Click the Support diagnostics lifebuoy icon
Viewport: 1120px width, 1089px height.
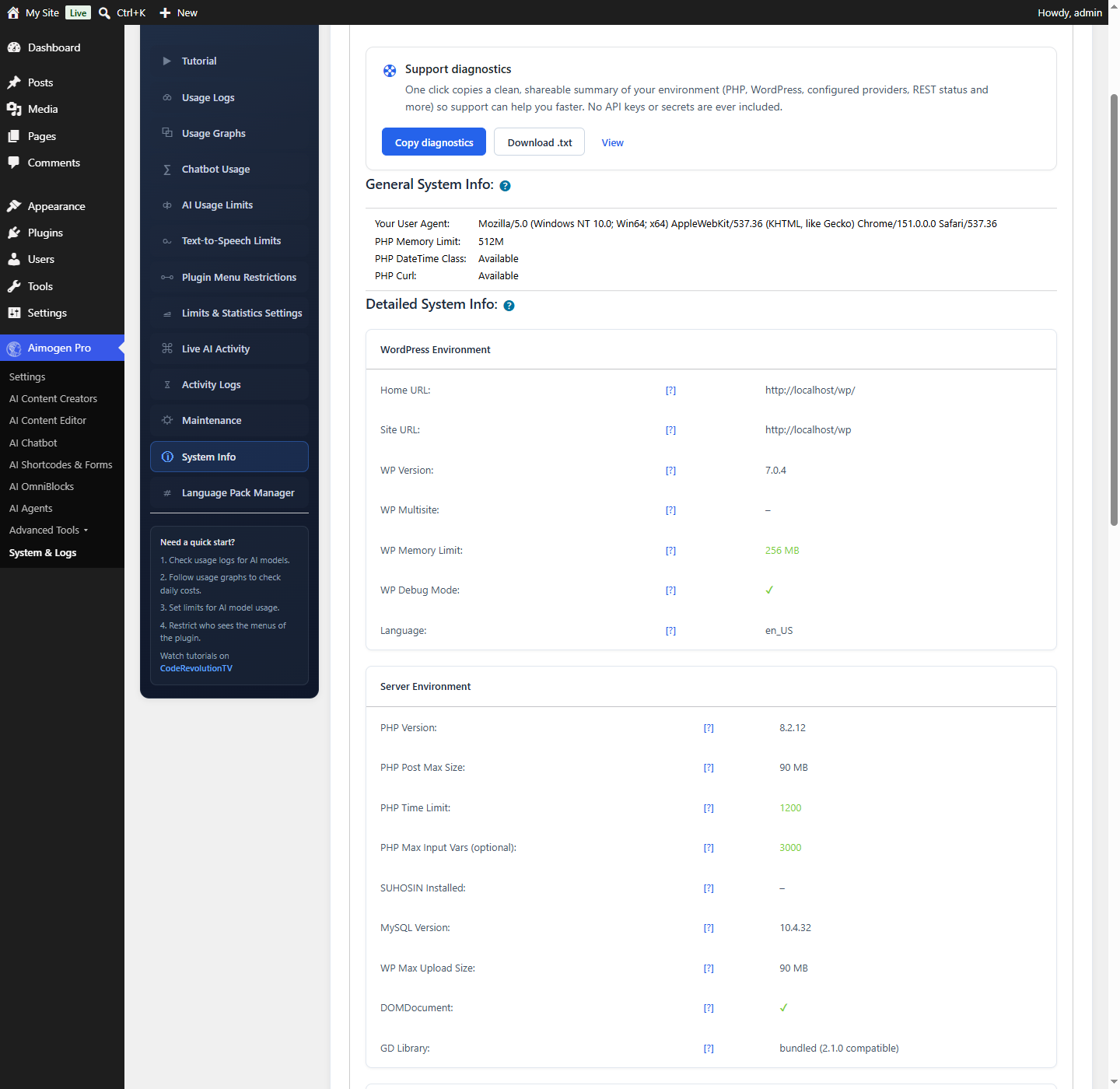pos(390,71)
